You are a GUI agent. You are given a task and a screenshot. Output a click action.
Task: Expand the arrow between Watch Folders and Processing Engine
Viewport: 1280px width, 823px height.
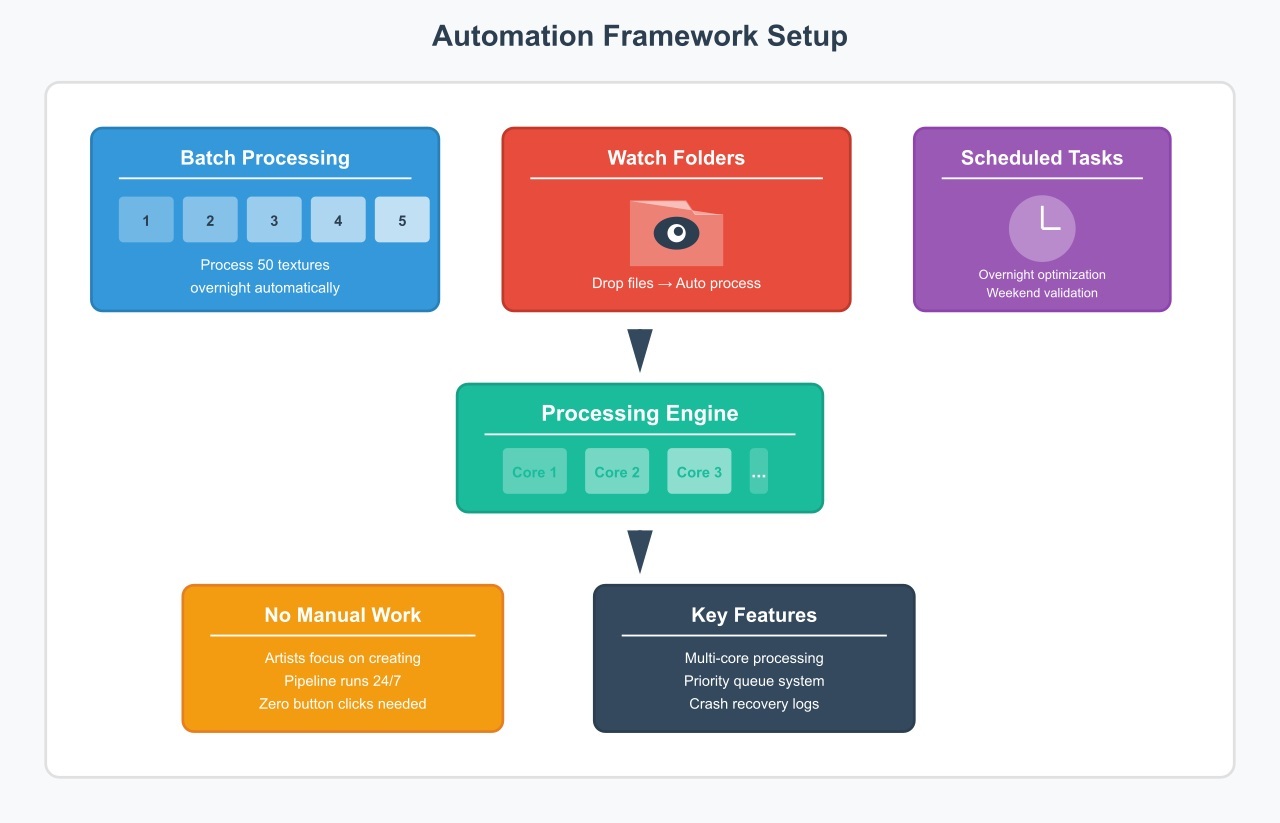pos(639,347)
